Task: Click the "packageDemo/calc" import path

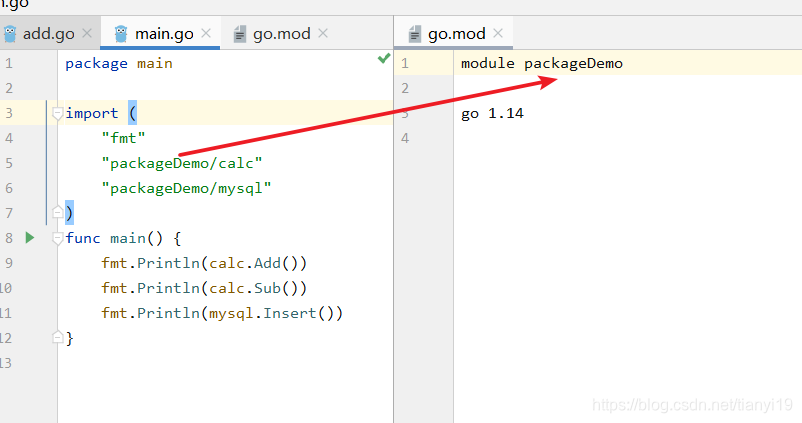Action: [182, 163]
